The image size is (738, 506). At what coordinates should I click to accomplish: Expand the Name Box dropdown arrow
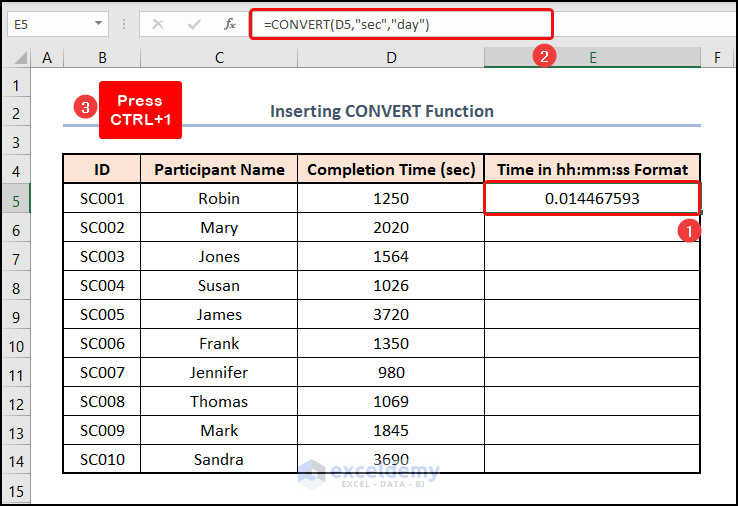coord(98,24)
